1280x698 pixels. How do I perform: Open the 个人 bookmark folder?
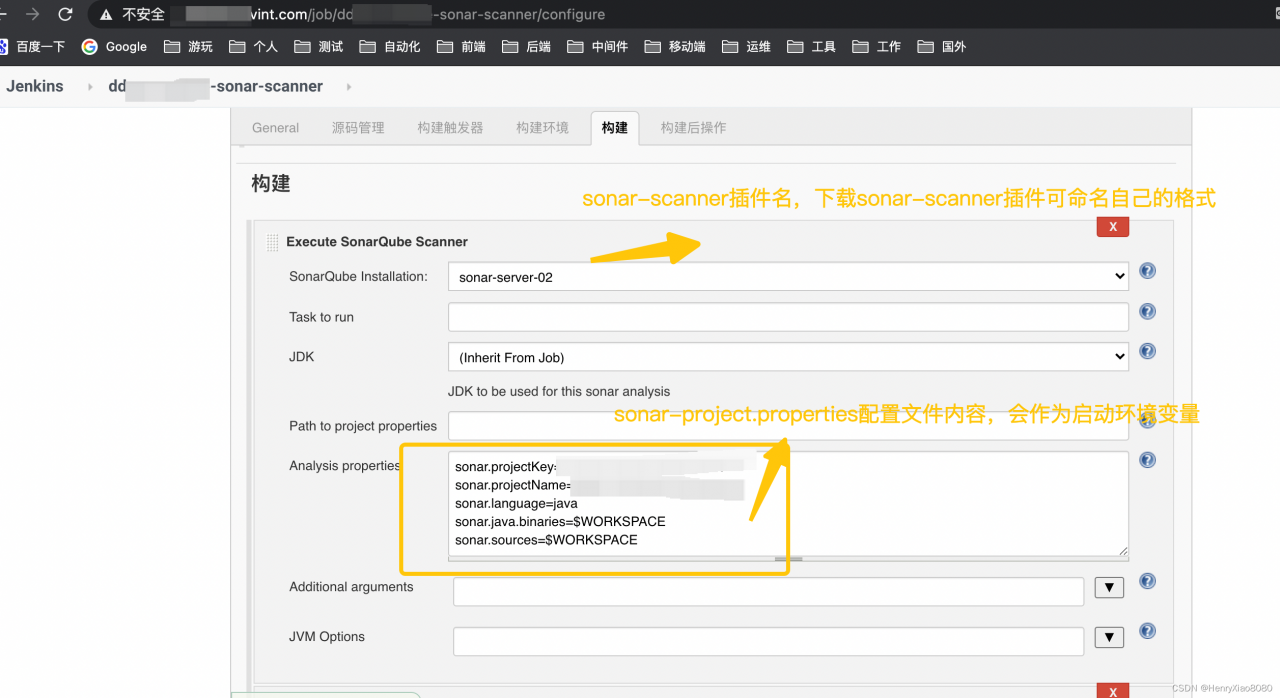click(x=254, y=46)
